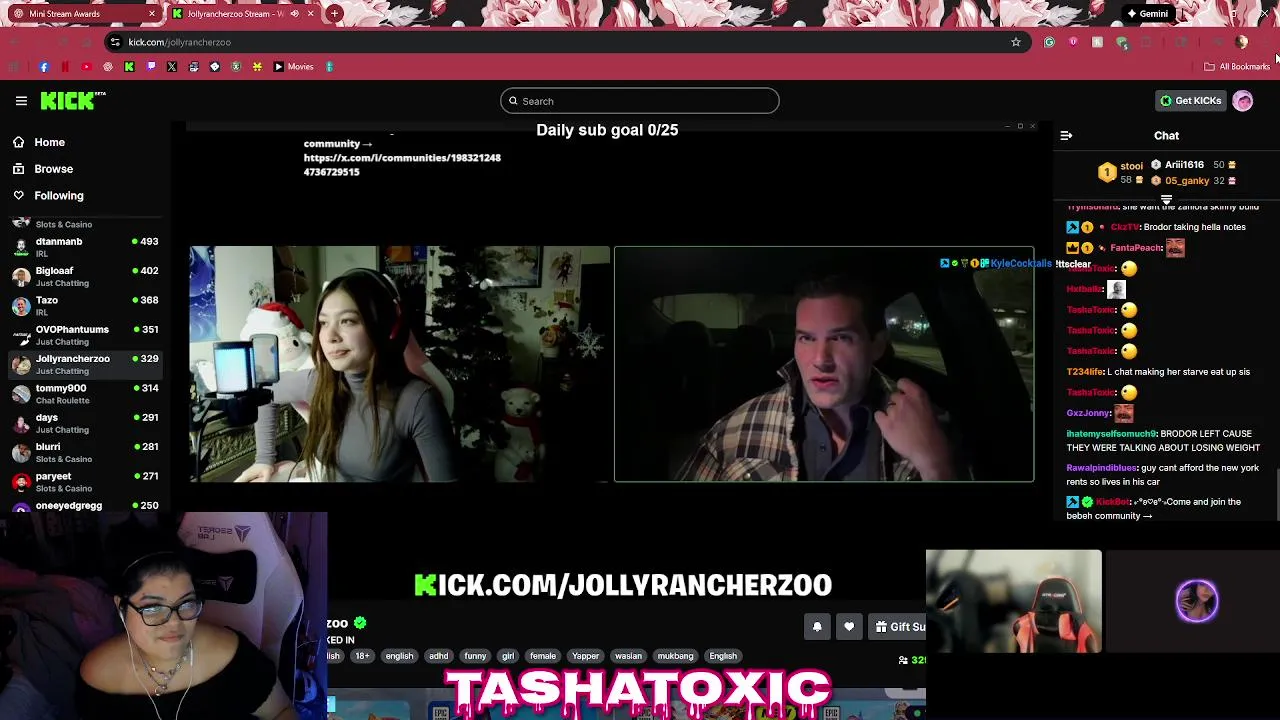
Task: Bookmark this page with the star icon
Action: coord(1016,42)
